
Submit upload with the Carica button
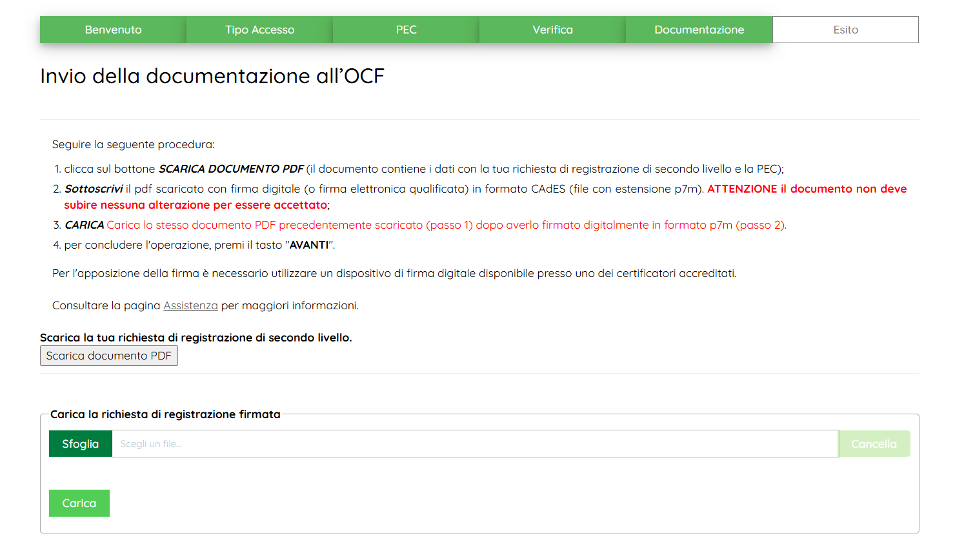(79, 503)
